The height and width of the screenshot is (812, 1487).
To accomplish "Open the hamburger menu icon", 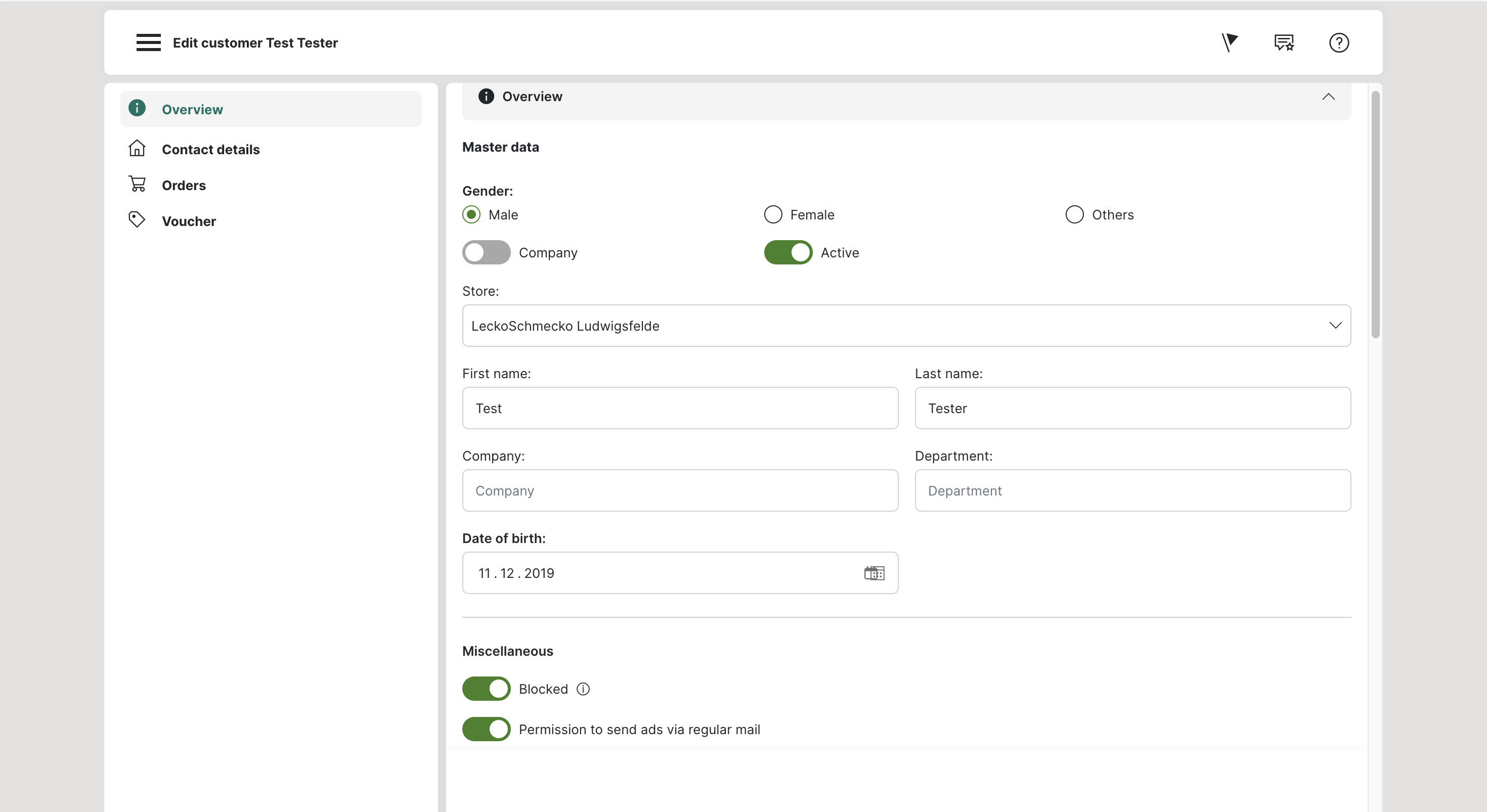I will pyautogui.click(x=148, y=42).
